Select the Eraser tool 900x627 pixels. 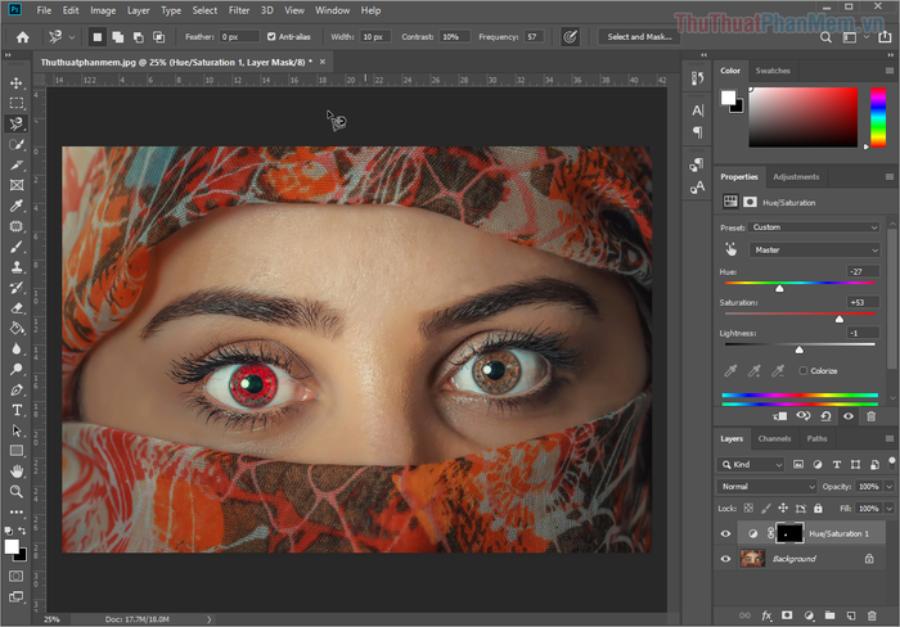coord(16,308)
